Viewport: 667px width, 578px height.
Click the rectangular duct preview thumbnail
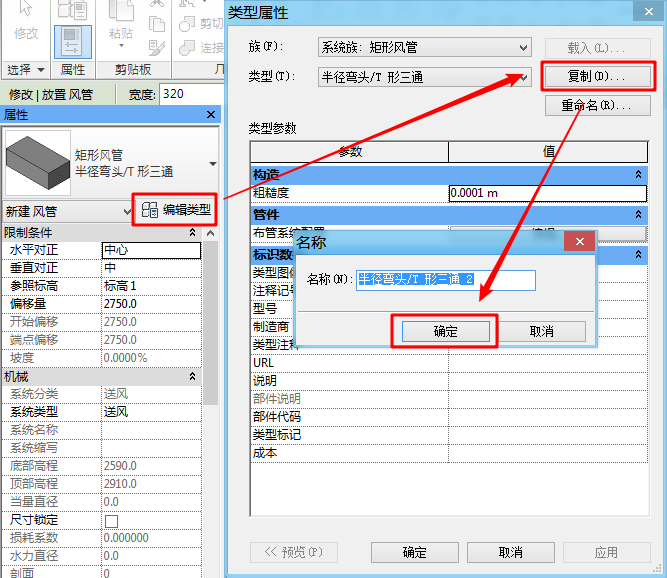pos(37,163)
